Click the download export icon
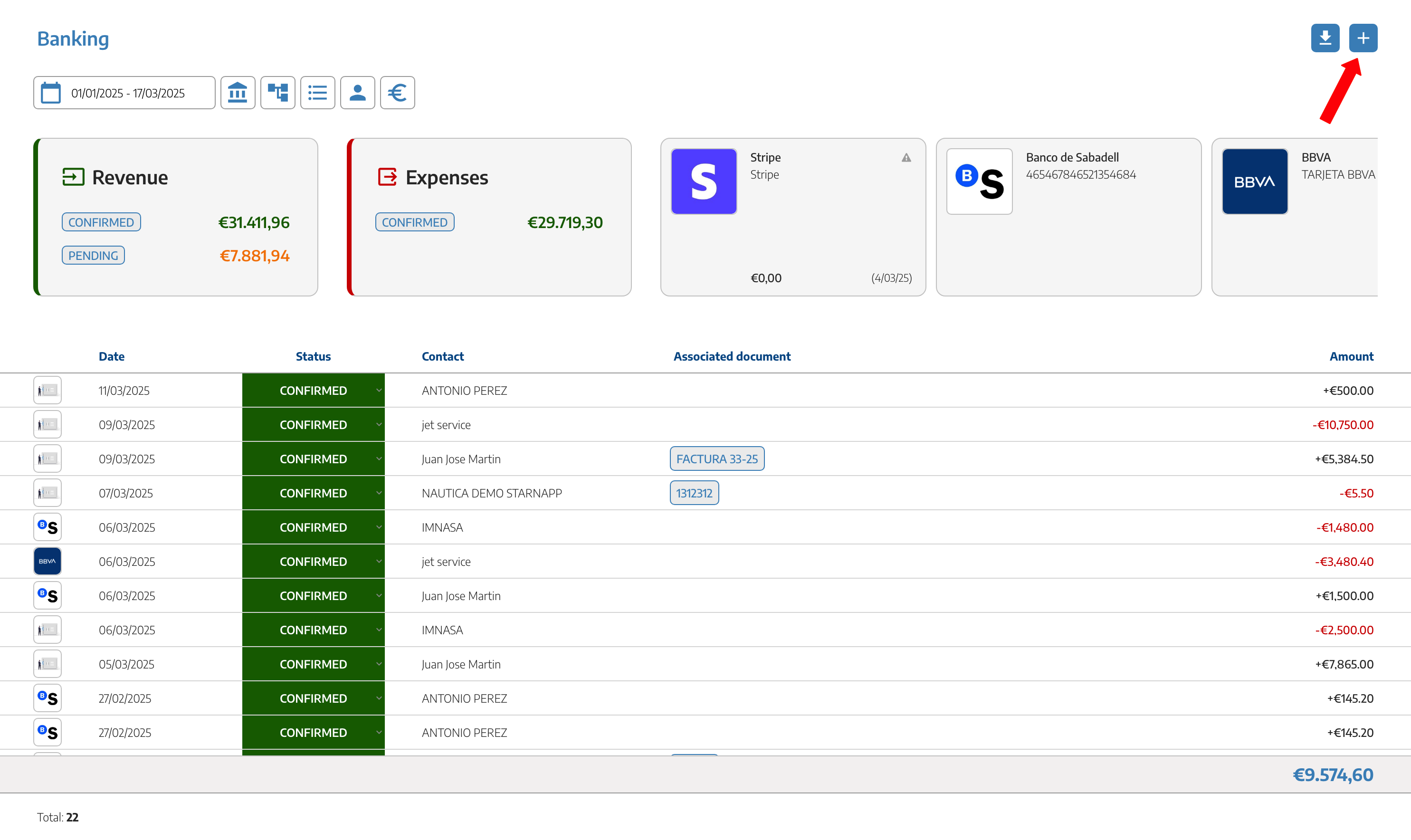Image resolution: width=1411 pixels, height=840 pixels. 1325,38
